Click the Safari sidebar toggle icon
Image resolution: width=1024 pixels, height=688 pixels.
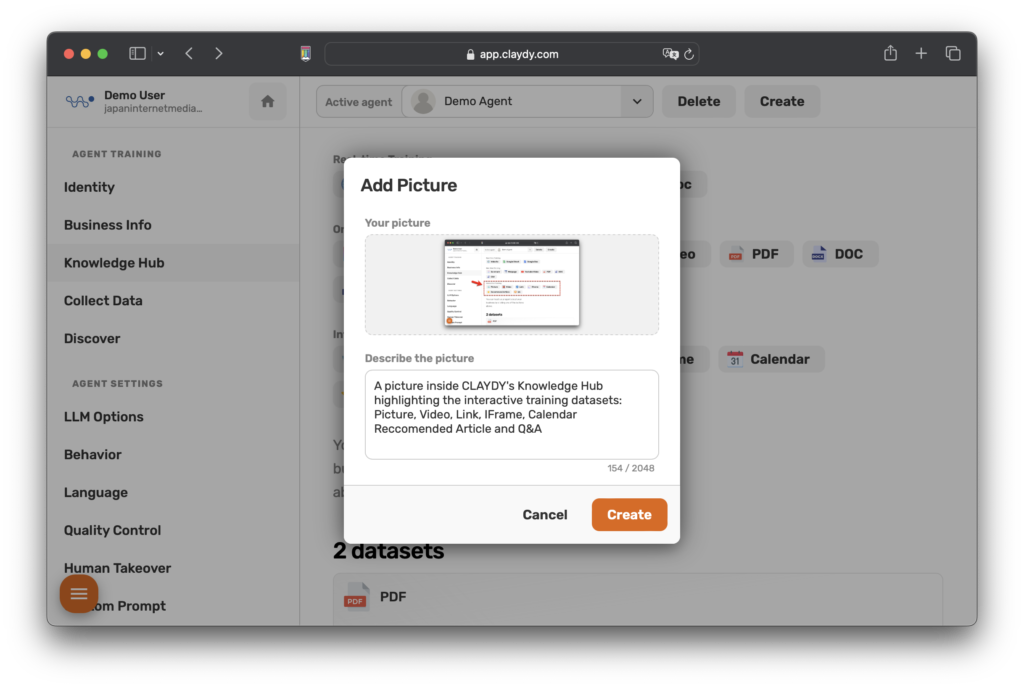(x=138, y=54)
